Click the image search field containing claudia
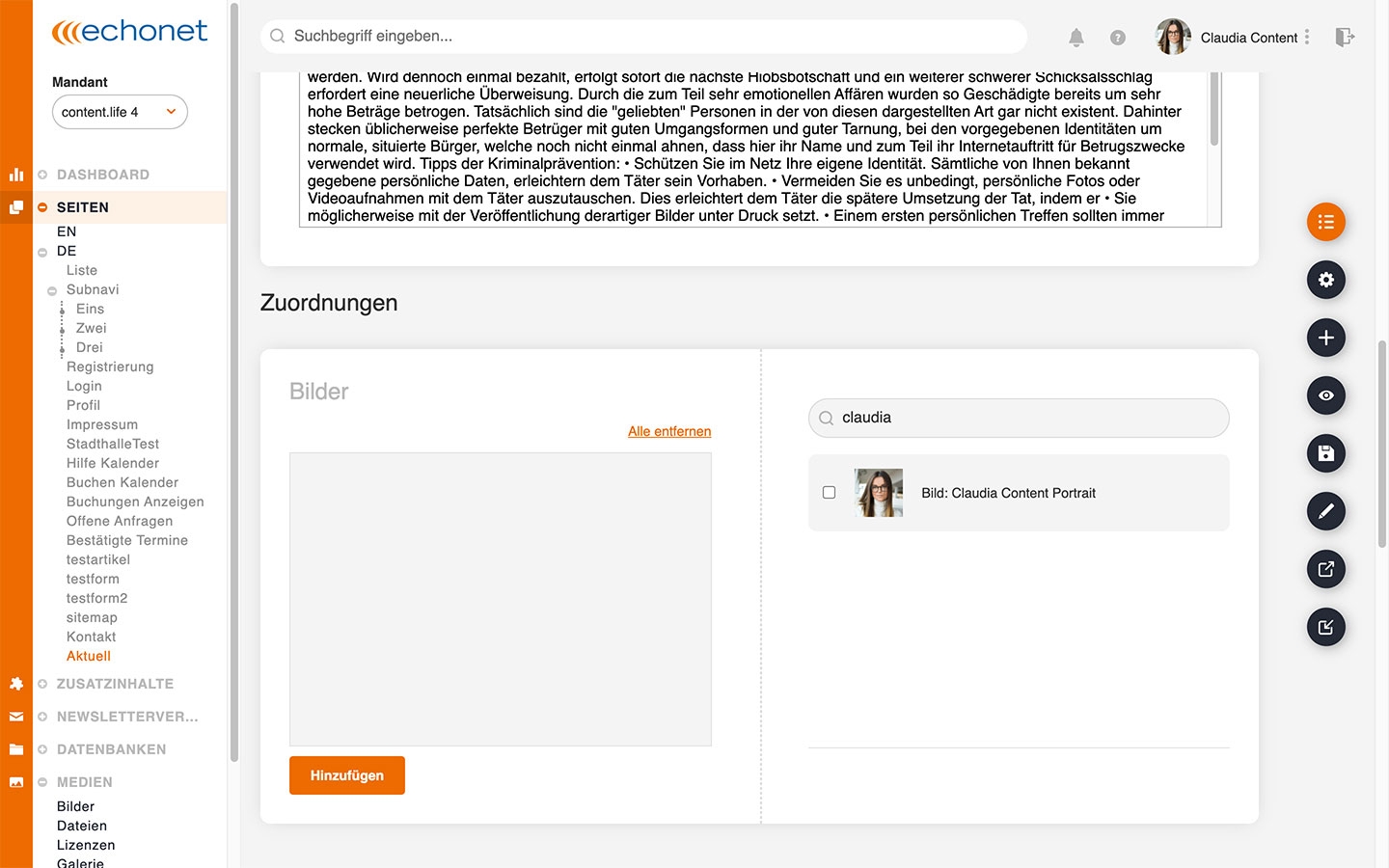This screenshot has width=1389, height=868. [1019, 418]
